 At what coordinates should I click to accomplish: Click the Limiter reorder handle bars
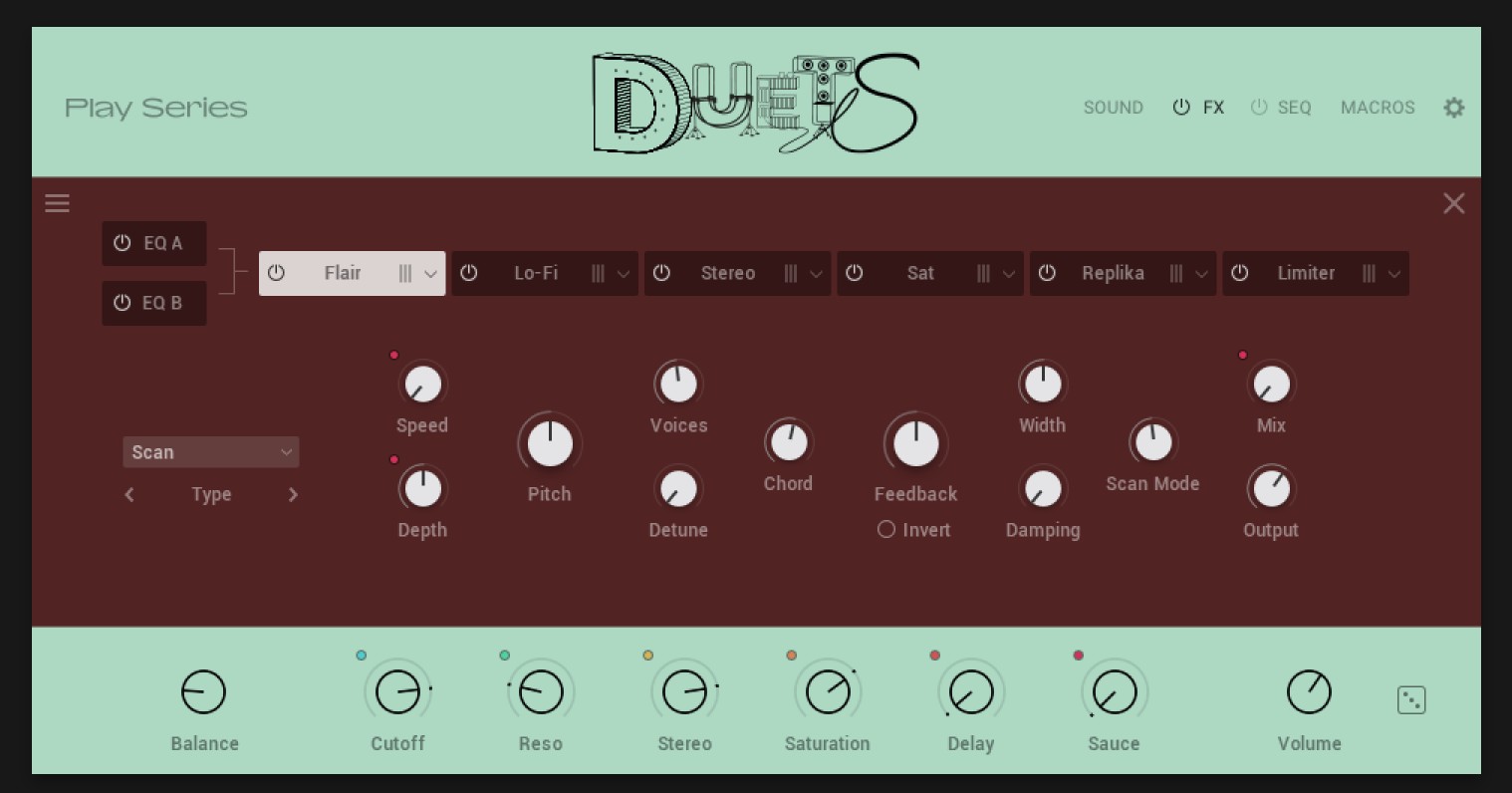coord(1369,273)
